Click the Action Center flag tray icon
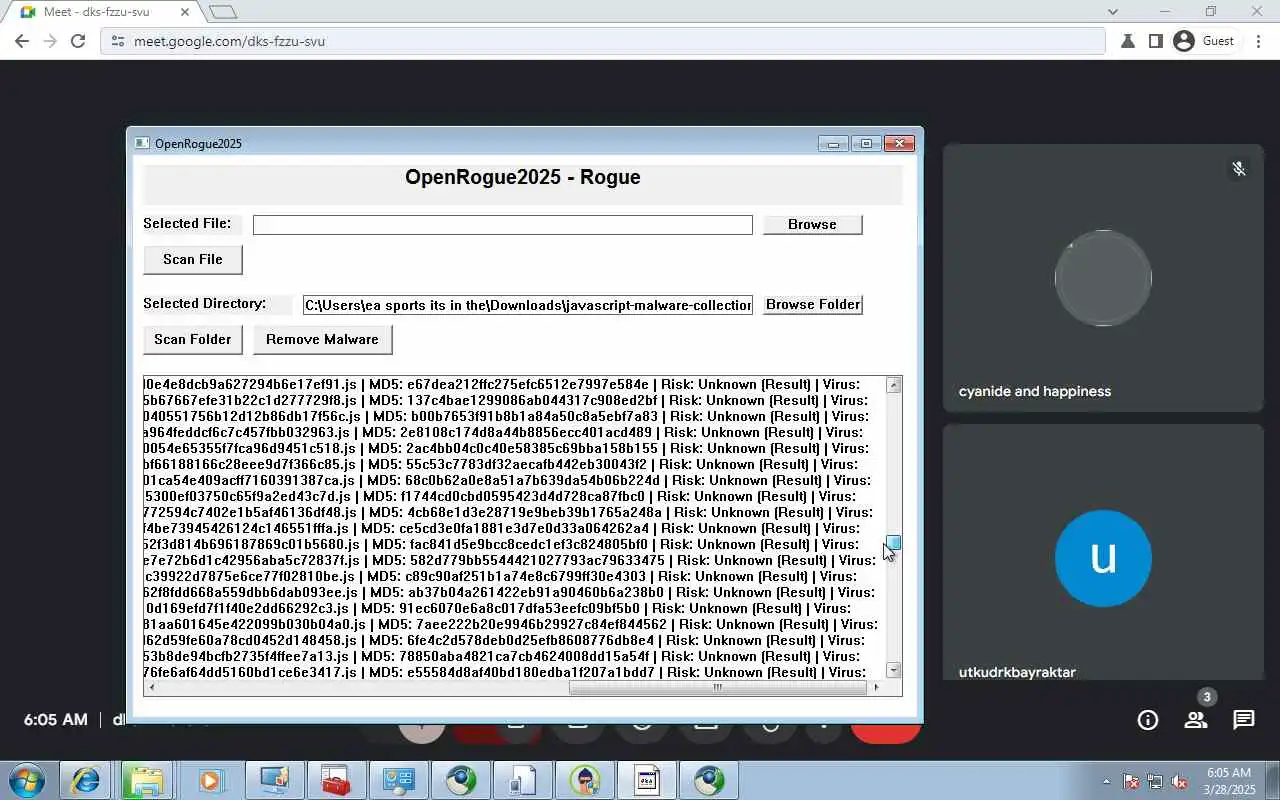 (x=1131, y=781)
